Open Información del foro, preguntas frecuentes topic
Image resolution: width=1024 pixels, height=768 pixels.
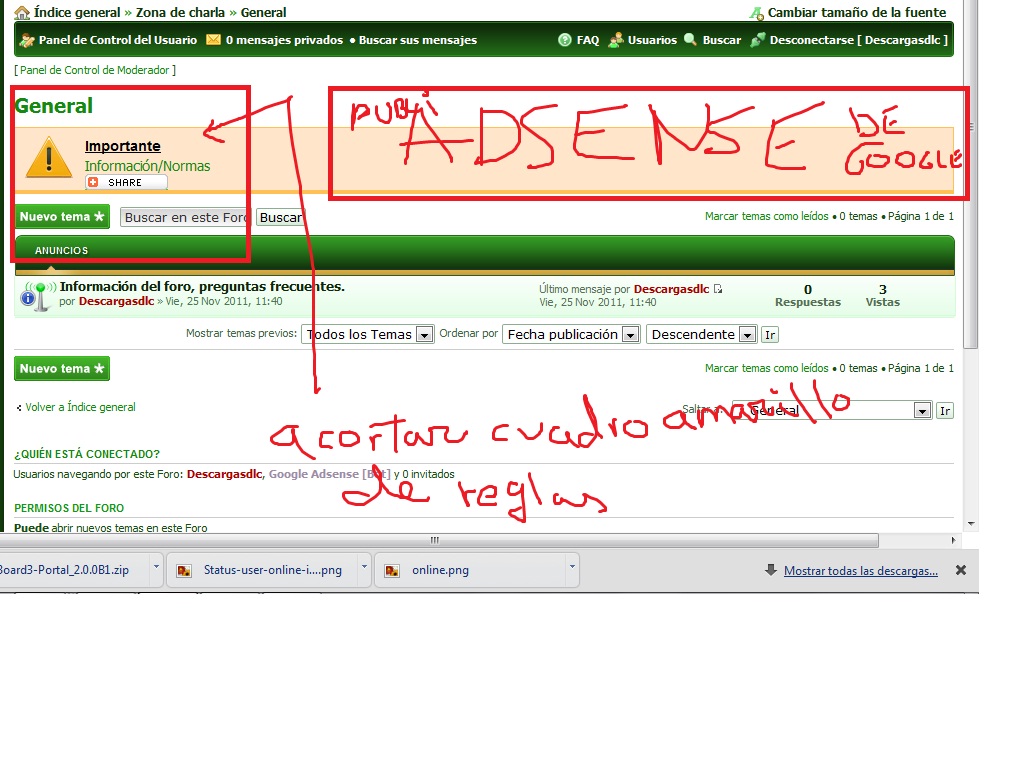pos(202,286)
